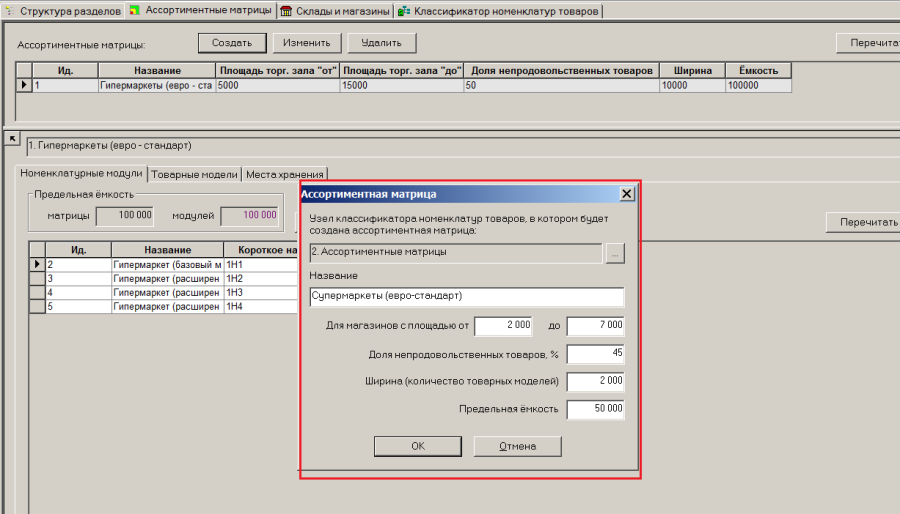
Task: Click the collapse arrow icon beside matrix title
Action: click(12, 139)
